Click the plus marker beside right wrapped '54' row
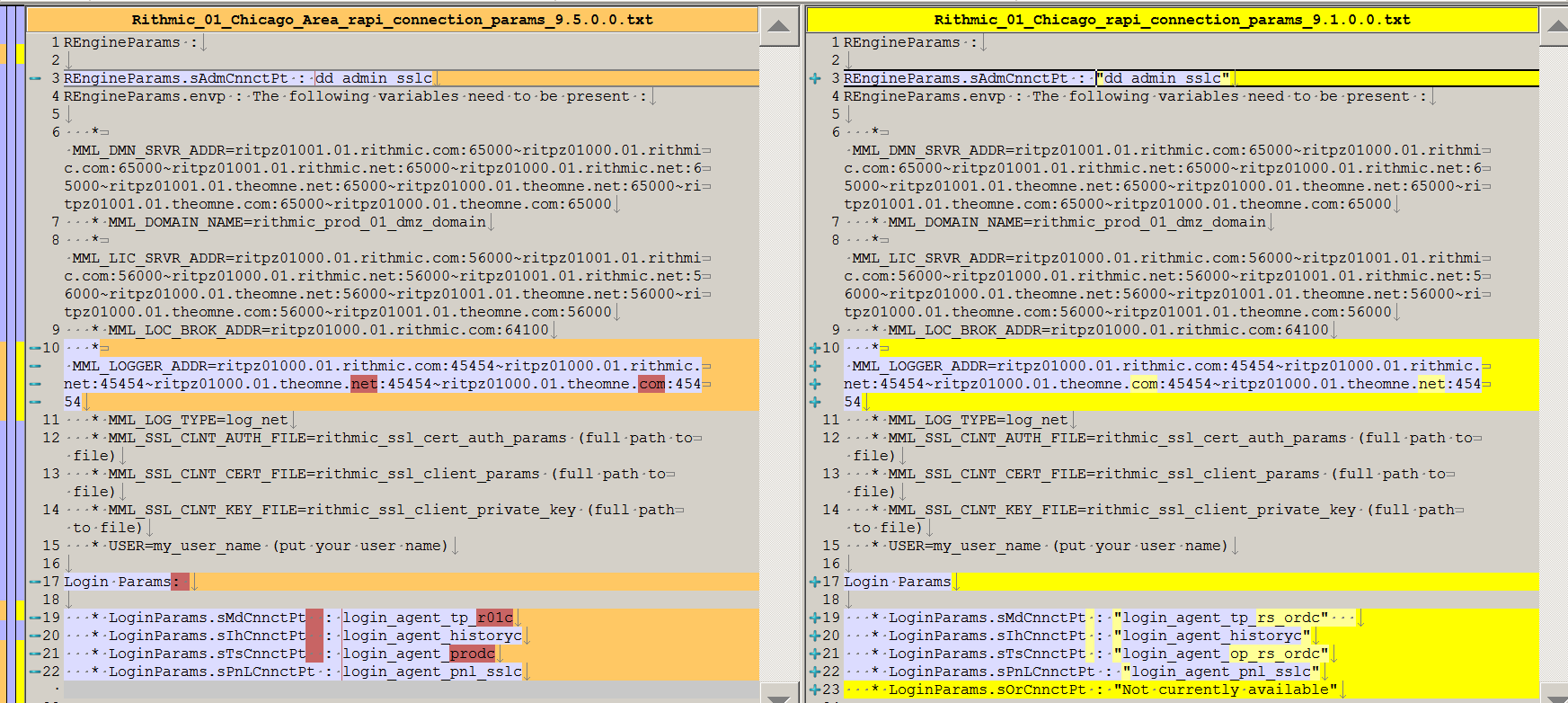The height and width of the screenshot is (703, 1568). 815,402
